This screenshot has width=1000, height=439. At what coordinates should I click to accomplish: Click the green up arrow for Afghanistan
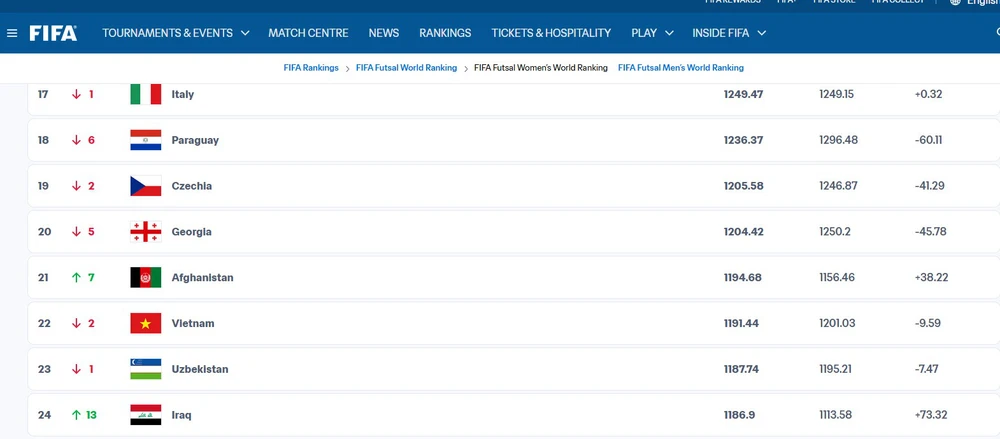point(76,278)
